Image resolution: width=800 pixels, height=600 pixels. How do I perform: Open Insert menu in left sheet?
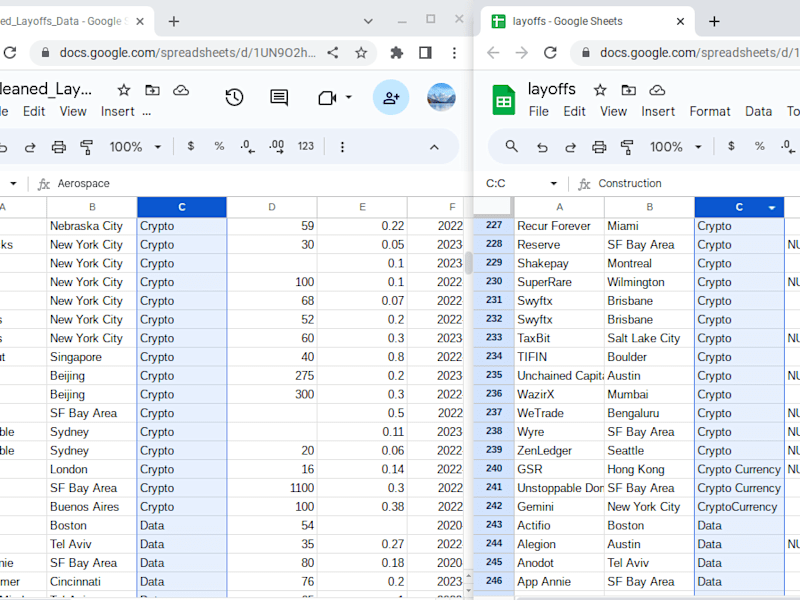coord(117,111)
